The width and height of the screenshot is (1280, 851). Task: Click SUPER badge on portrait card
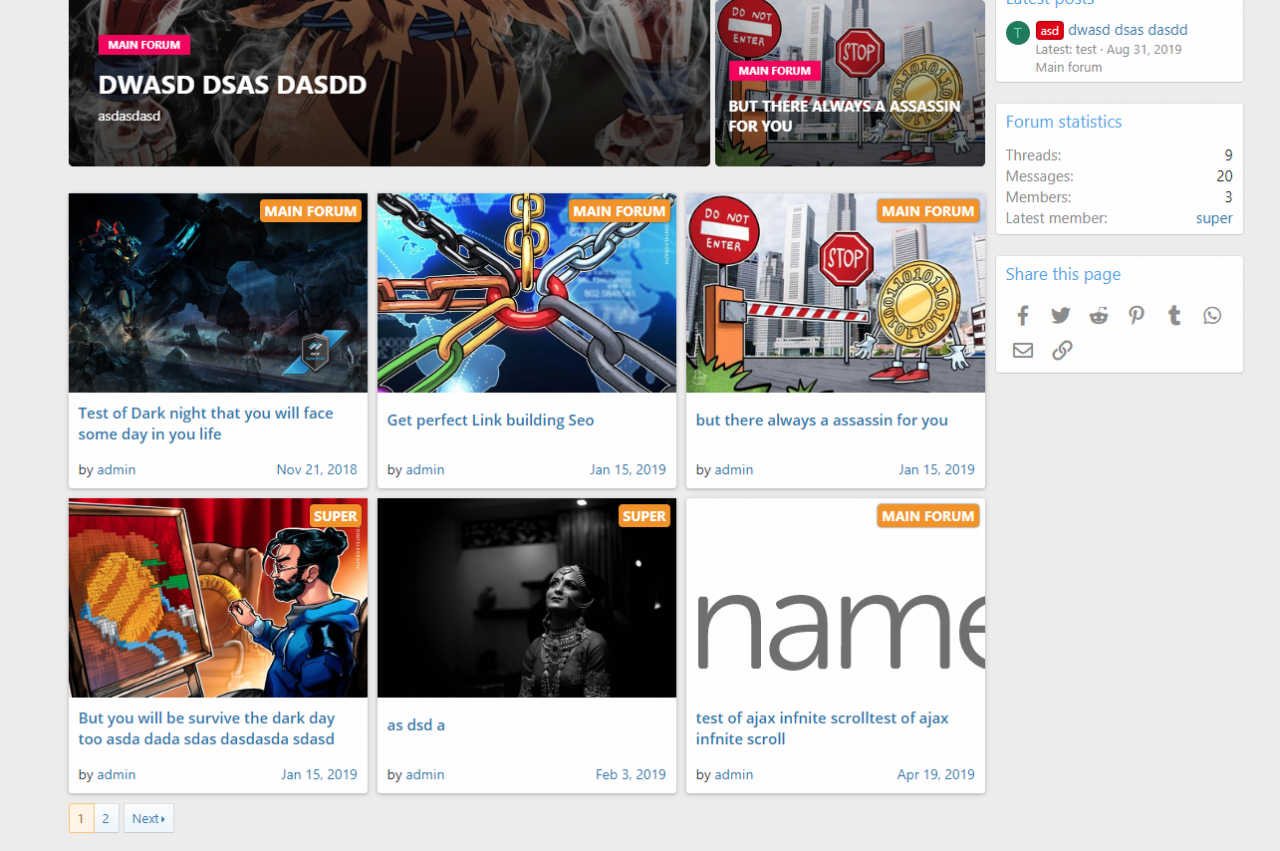coord(644,516)
